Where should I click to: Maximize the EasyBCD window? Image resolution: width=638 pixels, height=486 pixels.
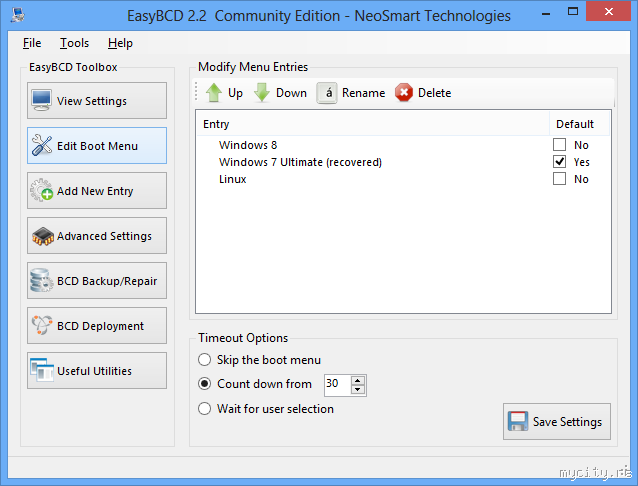click(x=573, y=11)
